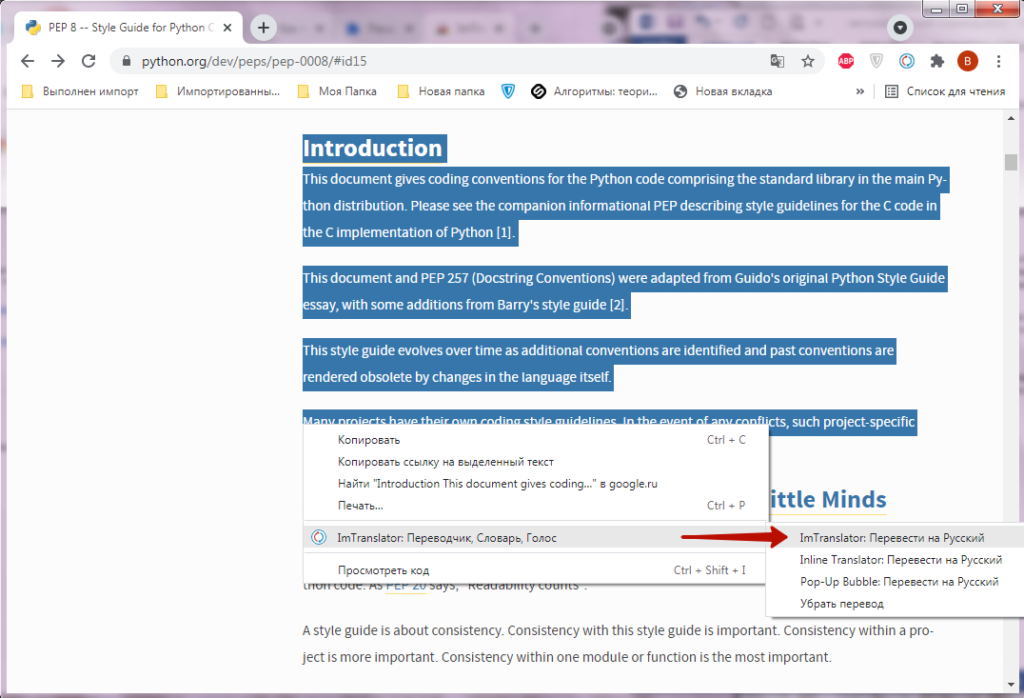Expand hidden bookmarks with chevron

[x=859, y=91]
